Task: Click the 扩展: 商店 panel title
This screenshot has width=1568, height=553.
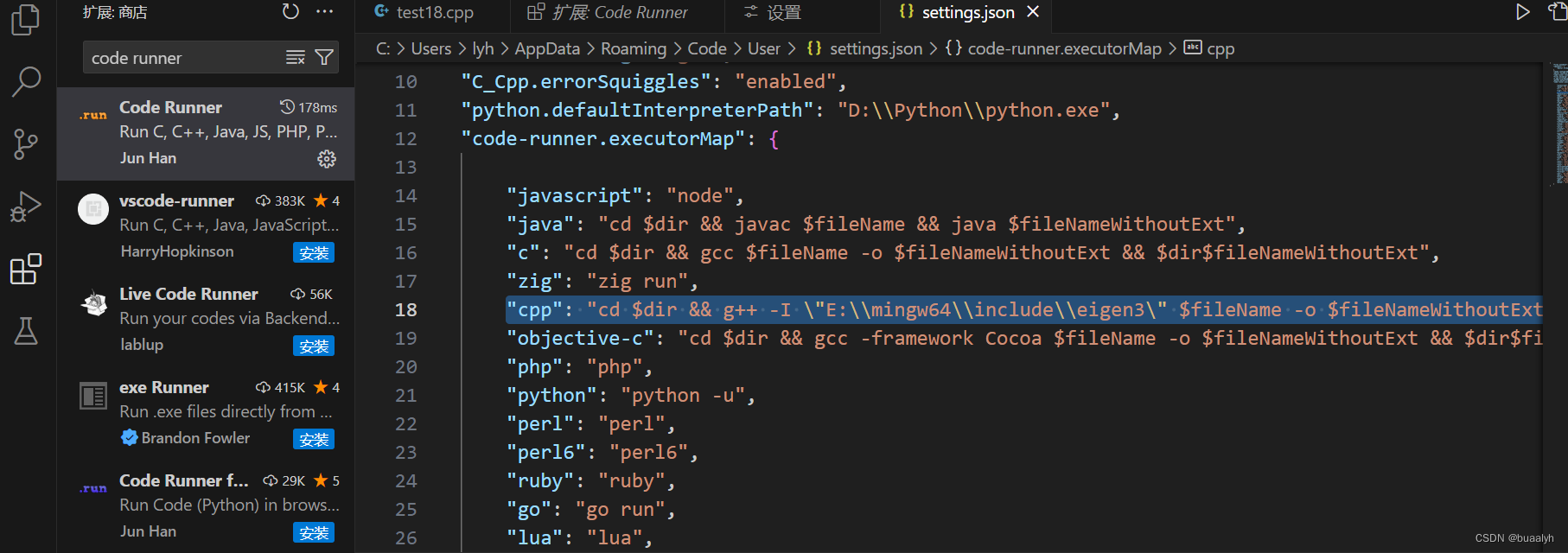Action: pyautogui.click(x=115, y=12)
